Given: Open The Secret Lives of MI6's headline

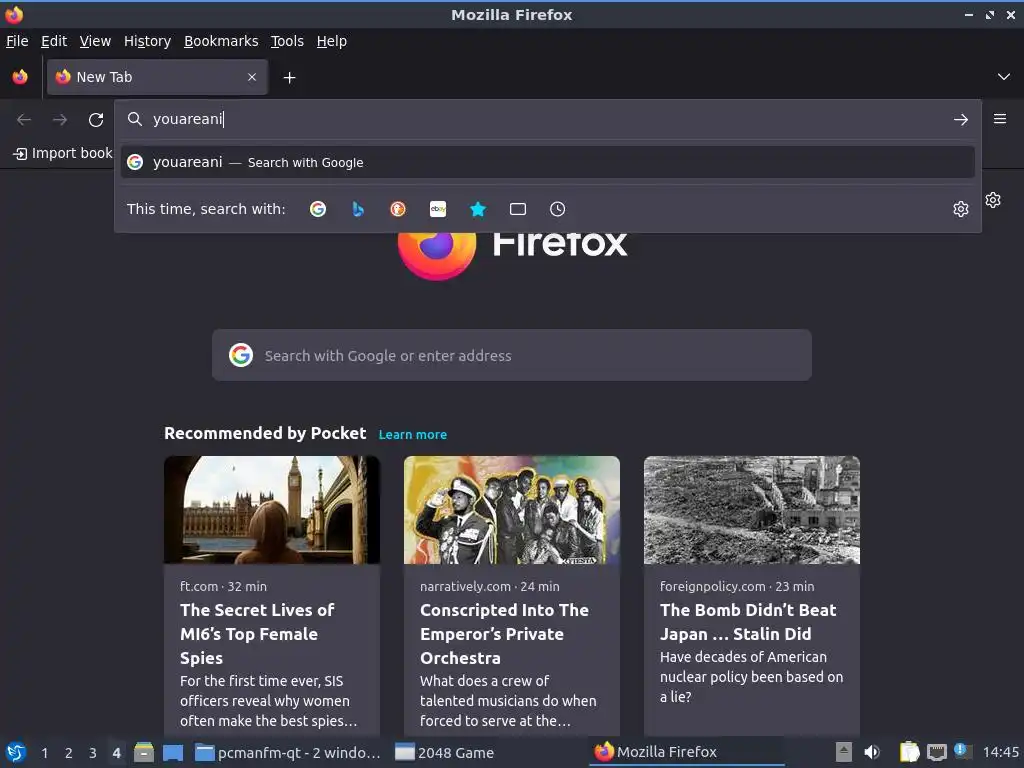Looking at the screenshot, I should click(x=257, y=634).
